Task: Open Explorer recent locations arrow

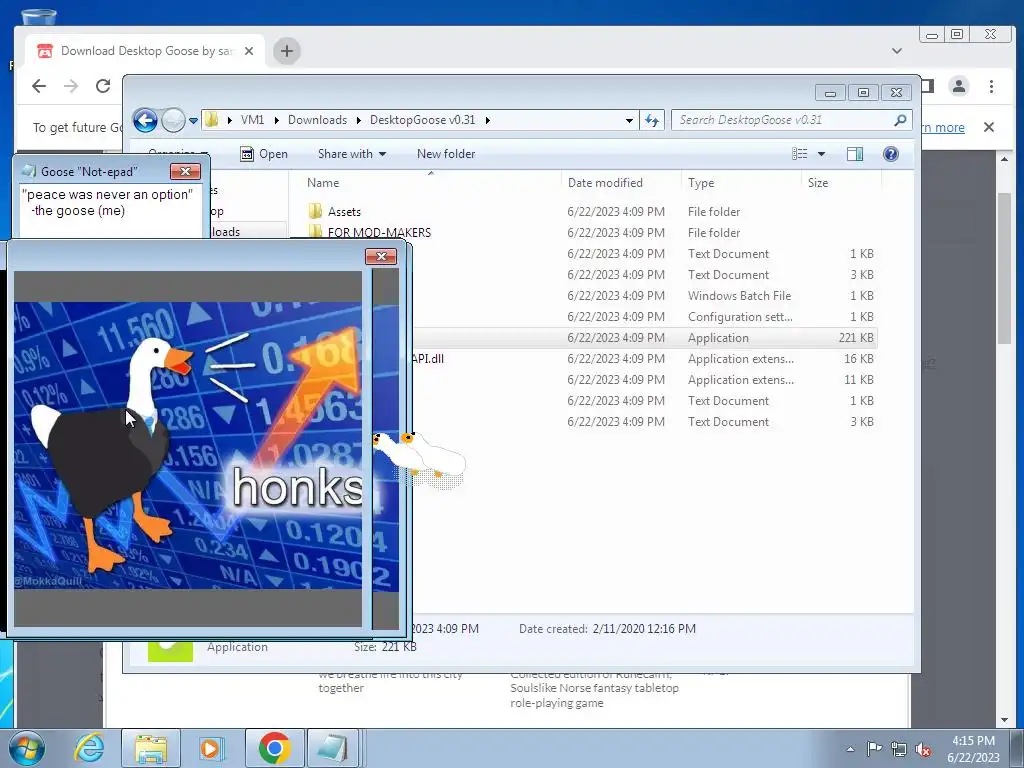Action: pyautogui.click(x=193, y=121)
